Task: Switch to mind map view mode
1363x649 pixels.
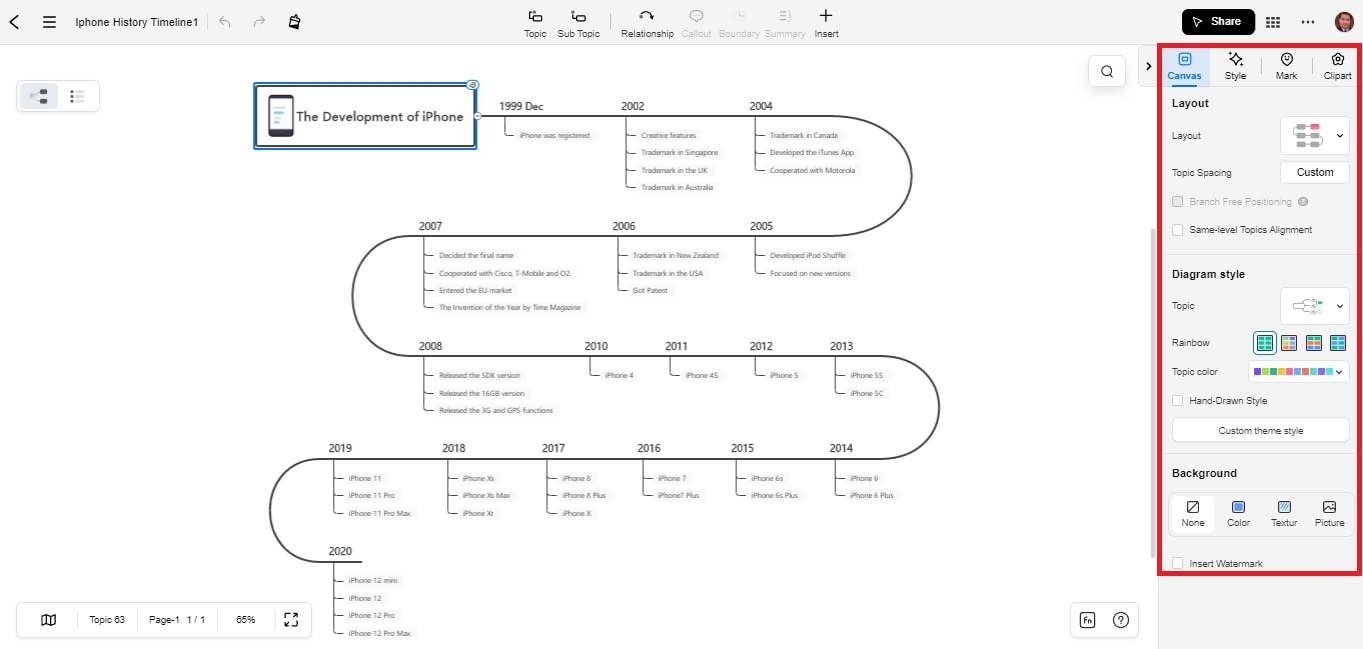Action: click(39, 96)
